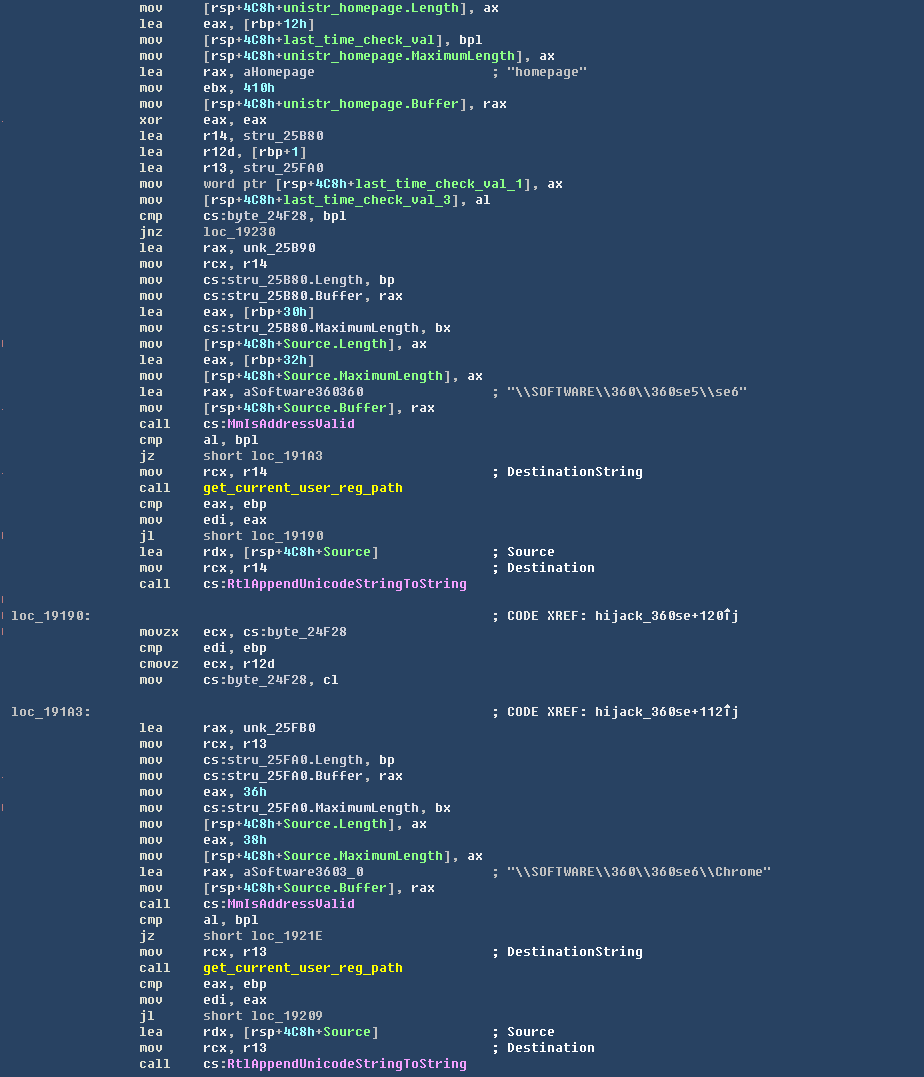Click the cmovz instruction mnemonic

[159, 664]
